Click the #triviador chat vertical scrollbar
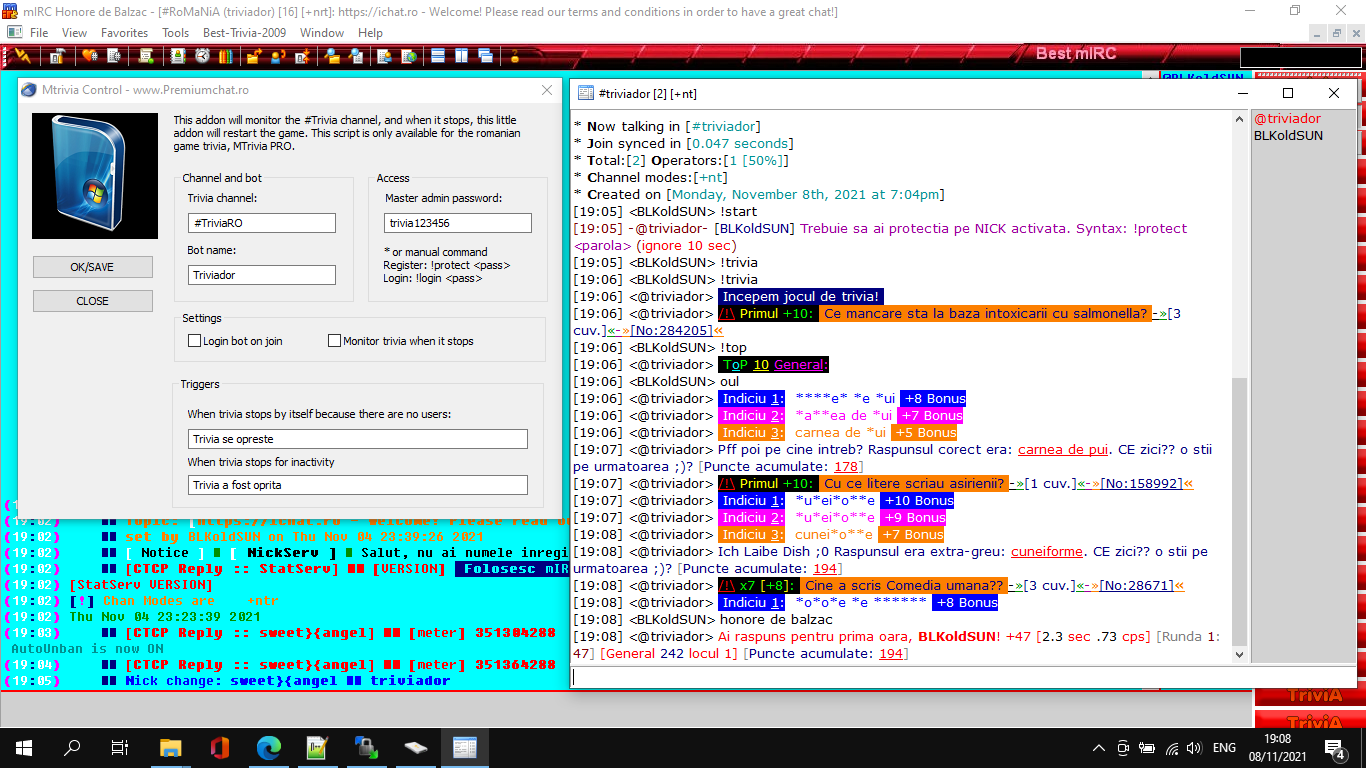This screenshot has height=768, width=1366. point(1241,386)
